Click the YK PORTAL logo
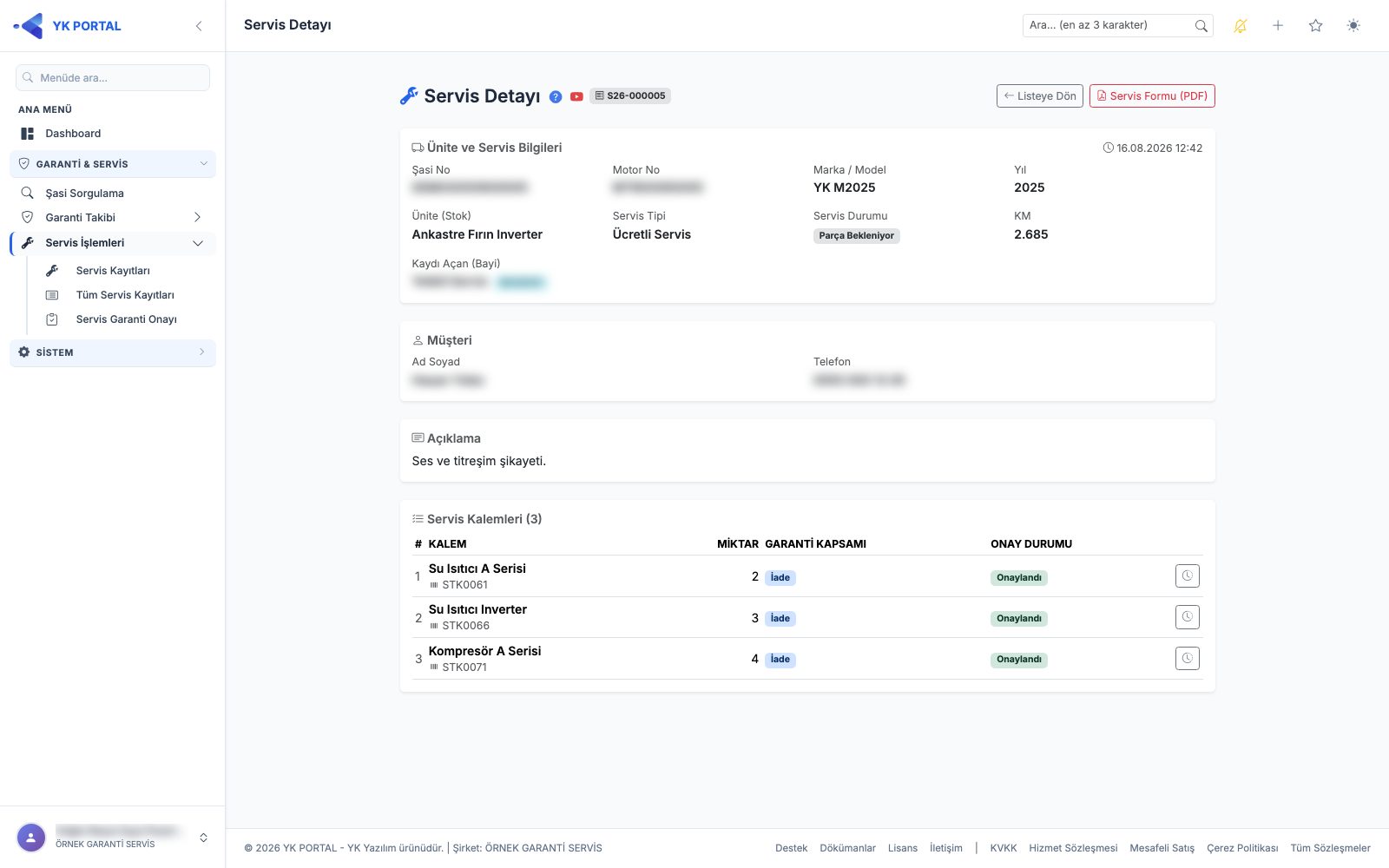Image resolution: width=1389 pixels, height=868 pixels. (x=68, y=26)
